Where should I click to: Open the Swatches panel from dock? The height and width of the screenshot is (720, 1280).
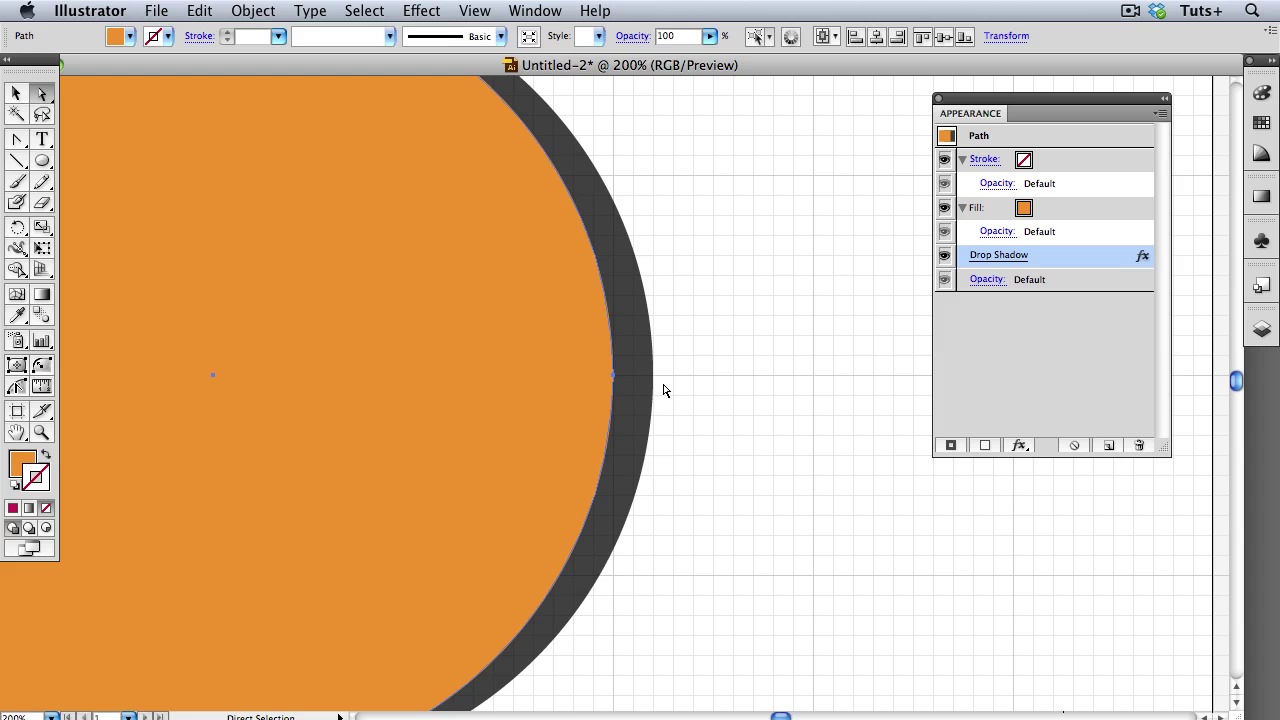(x=1261, y=123)
